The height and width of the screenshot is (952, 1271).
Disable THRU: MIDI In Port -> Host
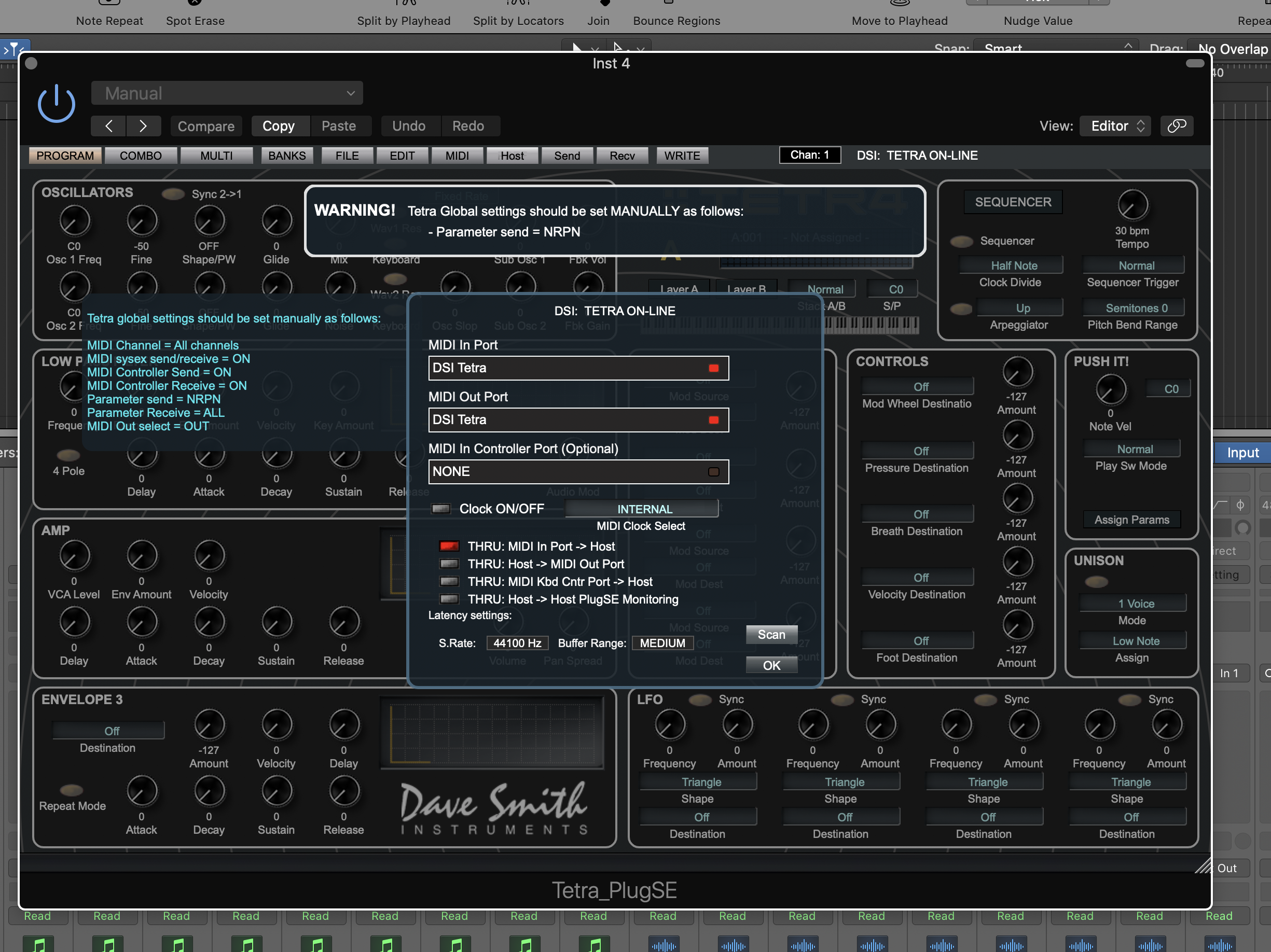pyautogui.click(x=449, y=546)
